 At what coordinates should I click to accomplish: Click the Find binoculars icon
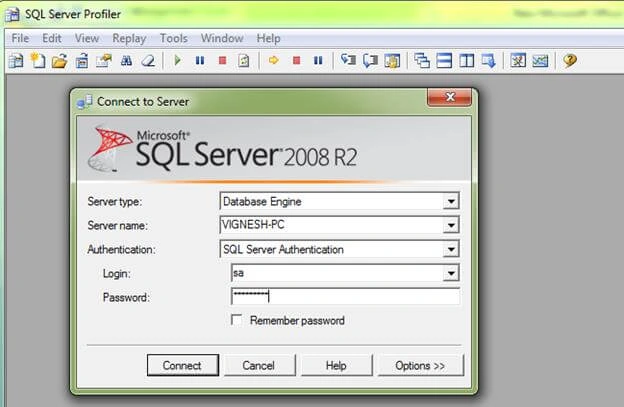(127, 61)
